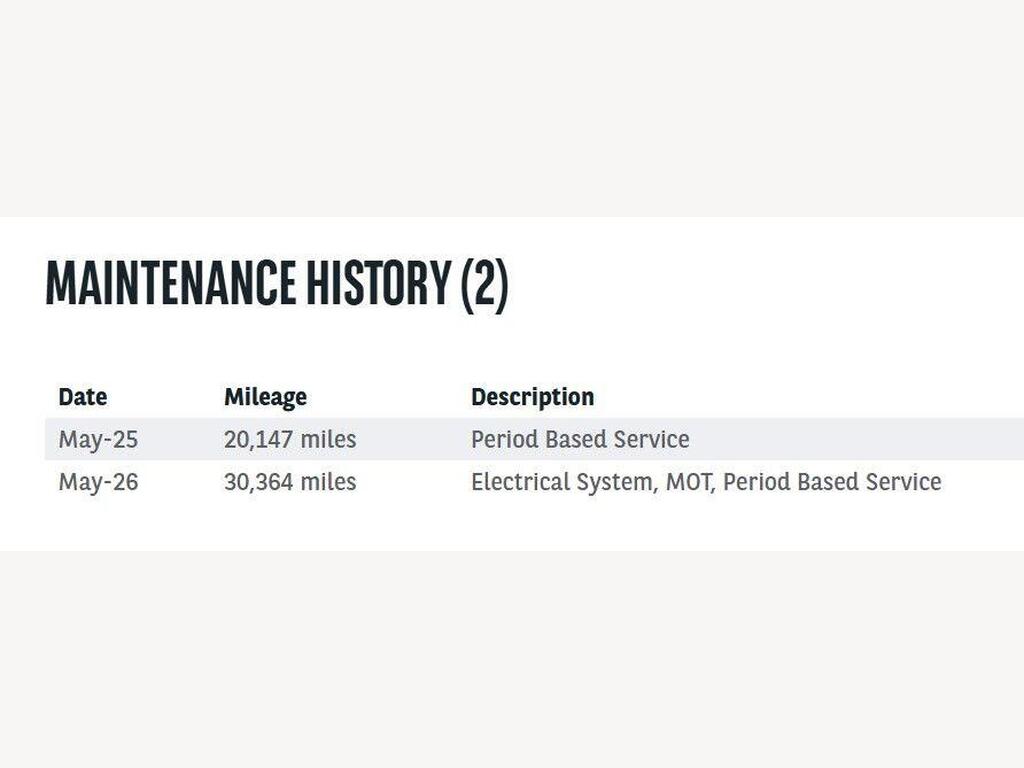Select the Description column header
The image size is (1024, 768).
[x=532, y=398]
